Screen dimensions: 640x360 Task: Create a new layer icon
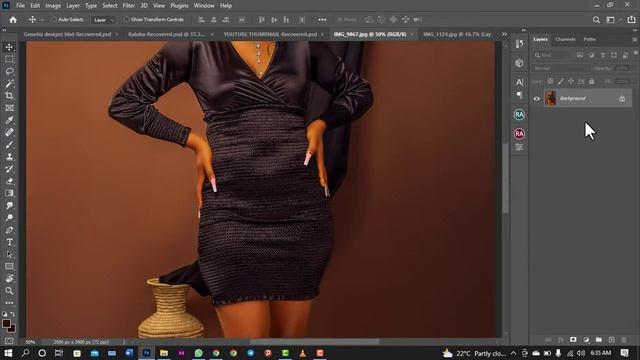coord(611,340)
